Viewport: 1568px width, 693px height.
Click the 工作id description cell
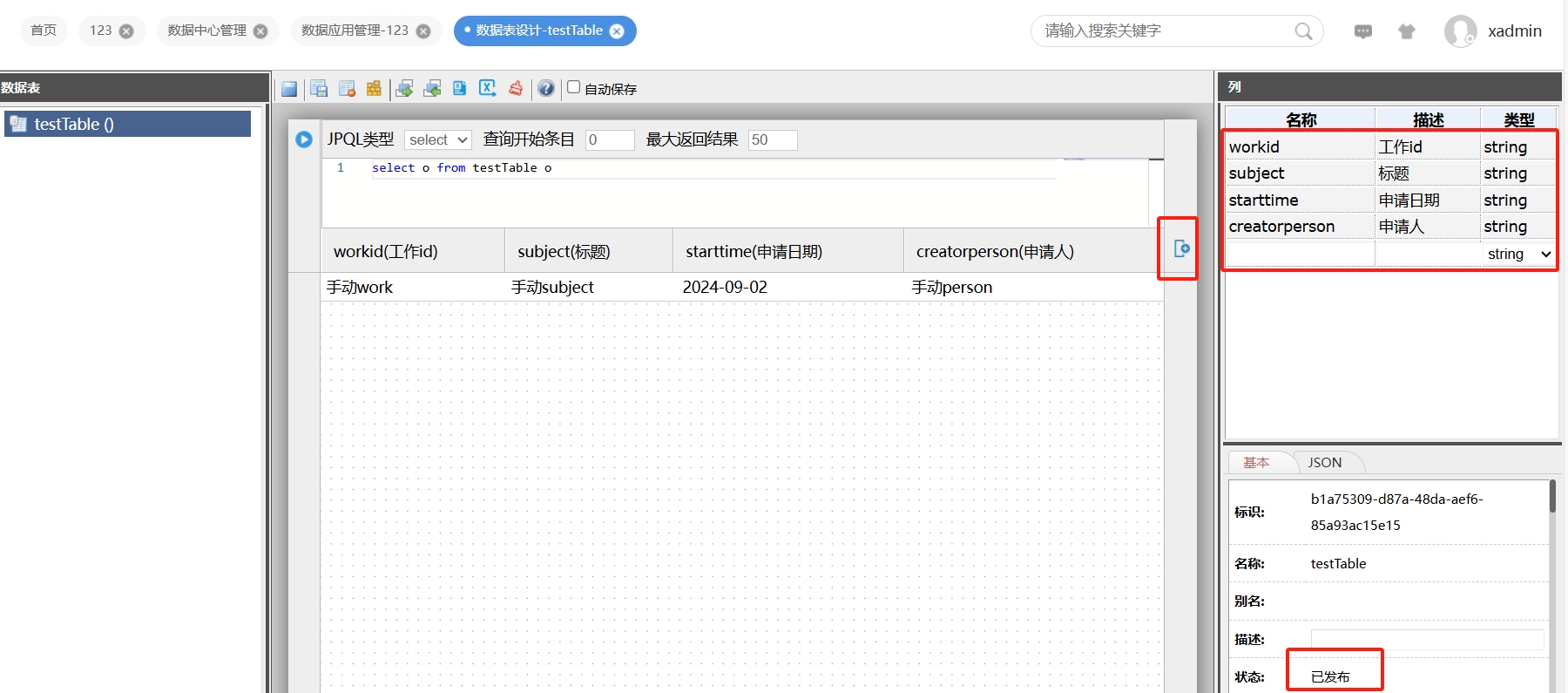(1428, 147)
